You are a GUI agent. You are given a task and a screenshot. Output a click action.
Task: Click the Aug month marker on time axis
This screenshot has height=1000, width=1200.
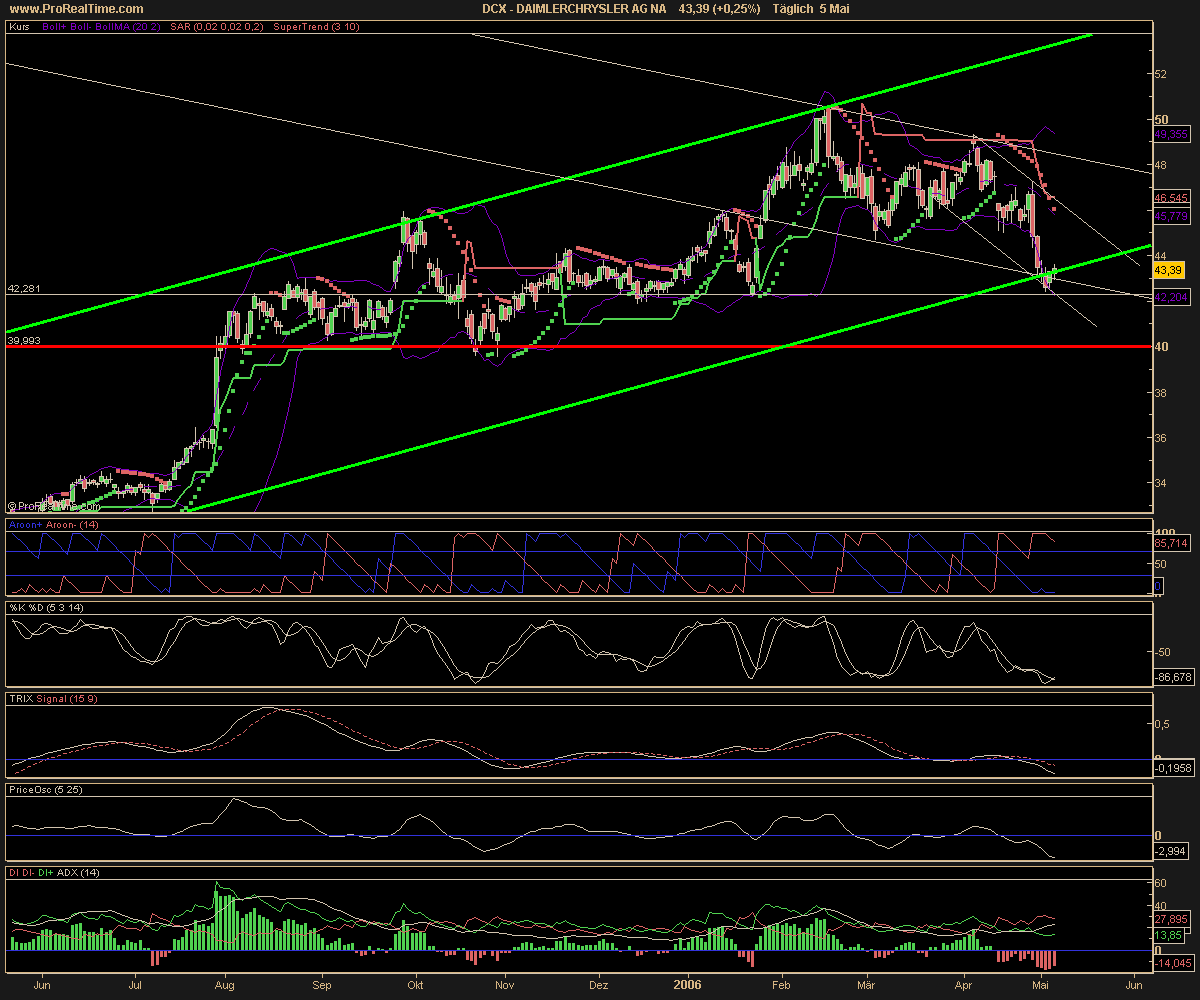point(225,984)
